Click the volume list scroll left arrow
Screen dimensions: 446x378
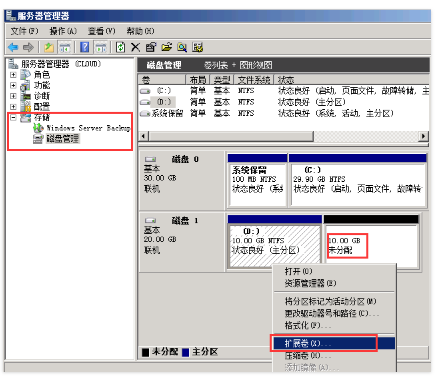(x=144, y=136)
